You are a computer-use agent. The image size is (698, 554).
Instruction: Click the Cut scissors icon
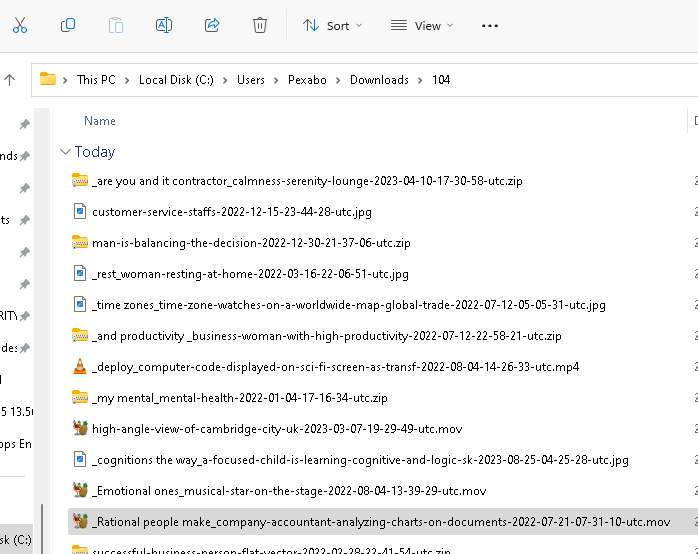point(20,25)
